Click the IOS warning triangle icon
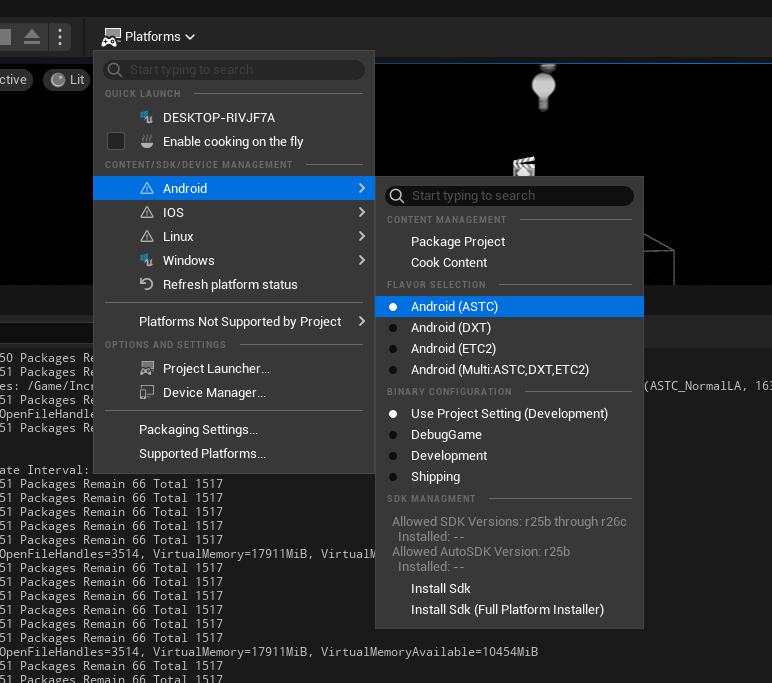Viewport: 772px width, 683px height. [147, 212]
